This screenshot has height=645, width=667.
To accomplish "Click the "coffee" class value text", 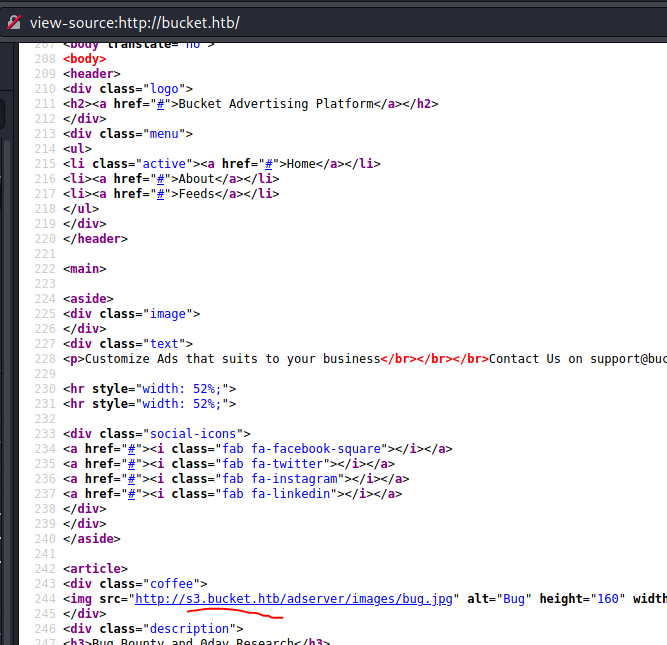I will tap(171, 584).
